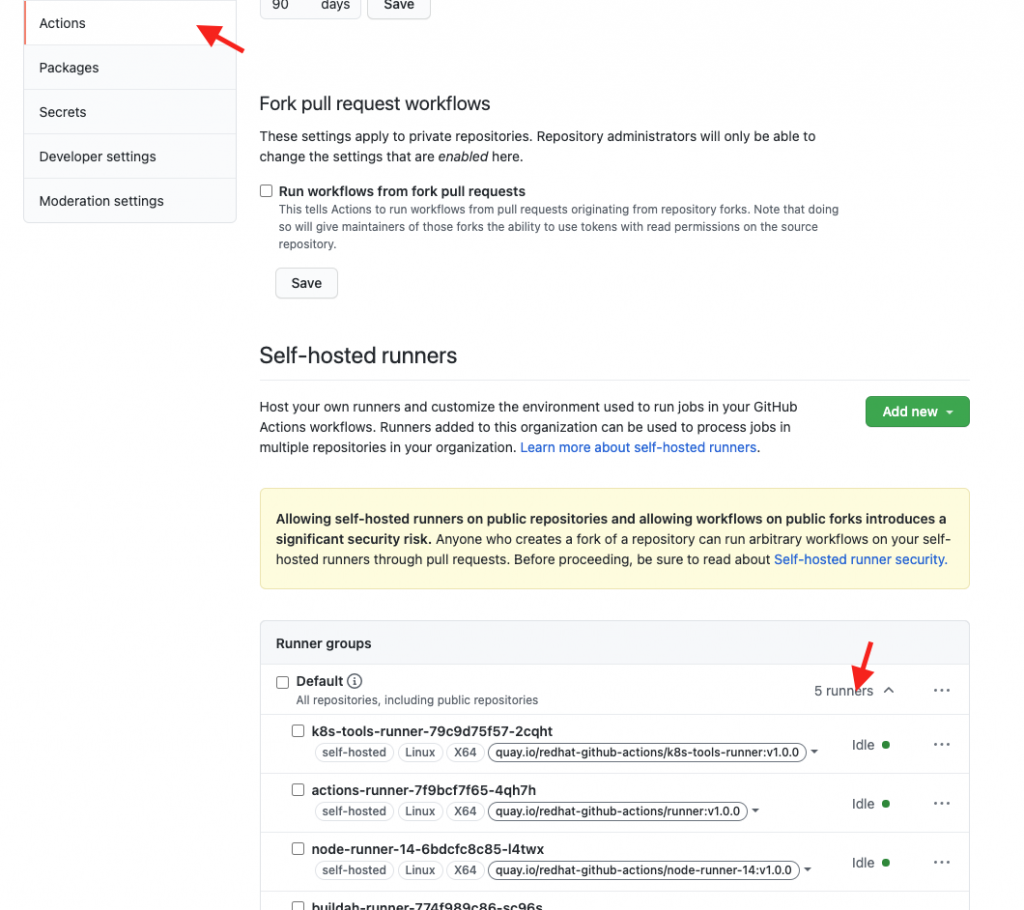Select the node-runner-14-6bdcfc8c85-l4twx checkbox
Viewport: 1024px width, 910px height.
click(x=298, y=849)
